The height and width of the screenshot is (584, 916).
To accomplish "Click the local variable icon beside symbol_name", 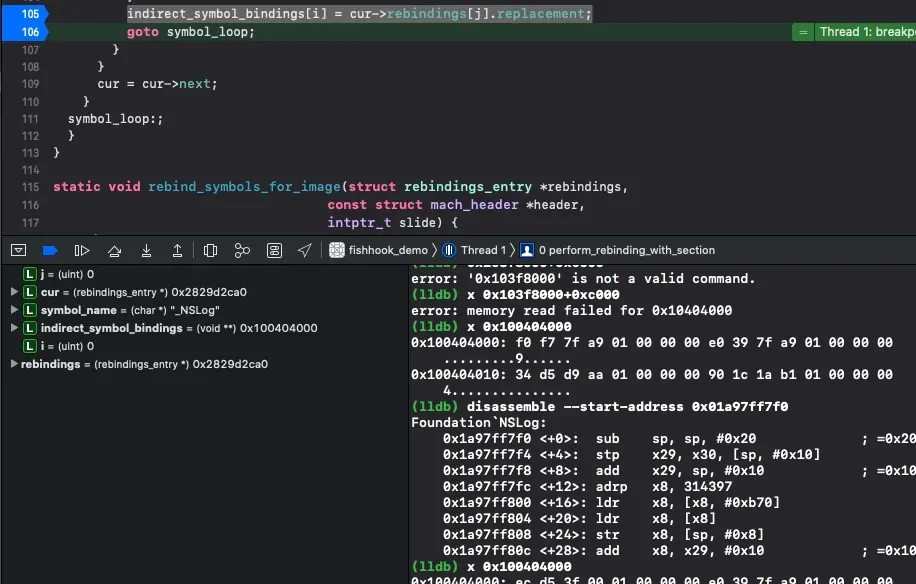I will point(30,310).
